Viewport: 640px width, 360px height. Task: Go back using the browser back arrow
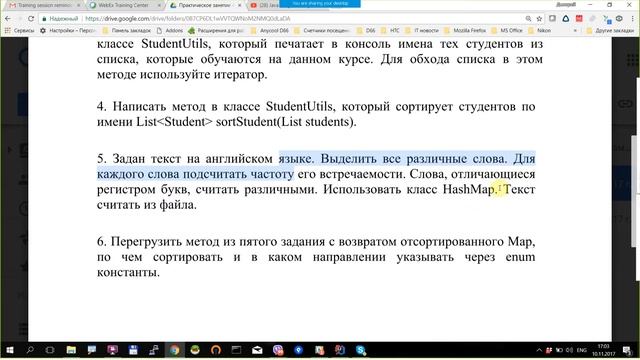[8, 19]
